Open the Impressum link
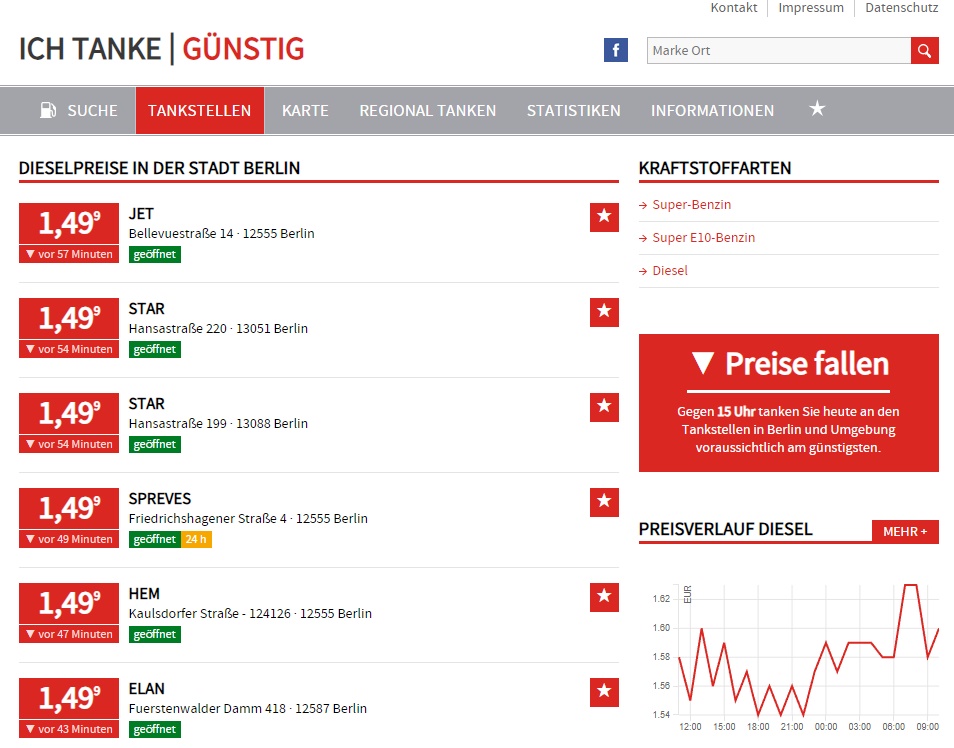This screenshot has width=954, height=748. pyautogui.click(x=811, y=8)
